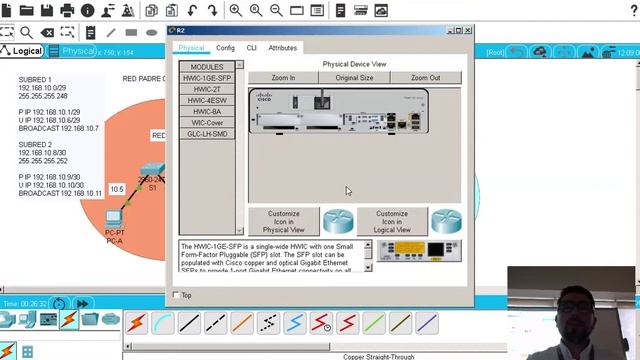Select the HWIC-4ESW module
This screenshot has width=640, height=360.
pos(207,100)
